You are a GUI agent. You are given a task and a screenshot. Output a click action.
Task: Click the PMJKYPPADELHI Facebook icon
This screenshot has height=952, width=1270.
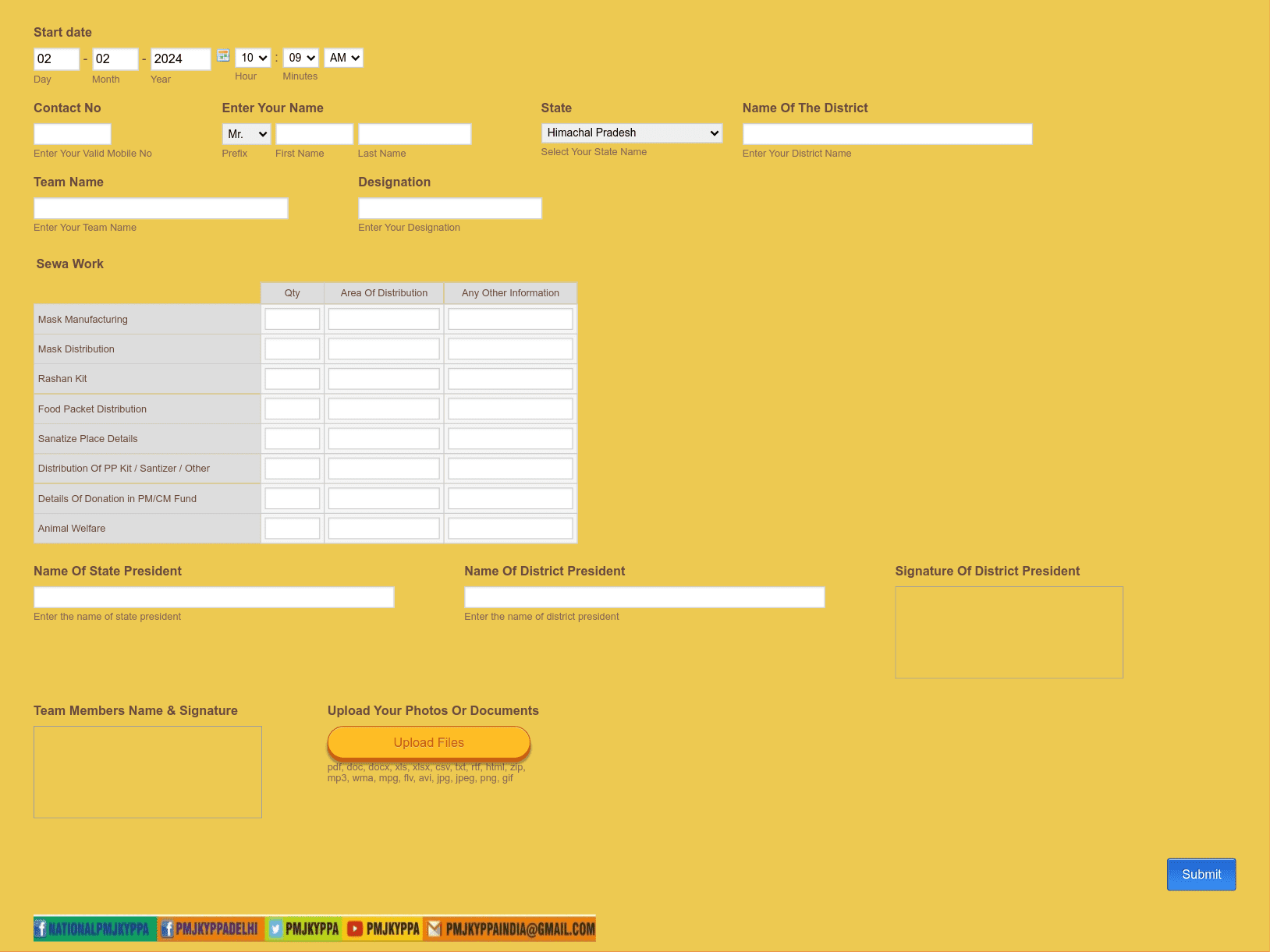point(167,929)
